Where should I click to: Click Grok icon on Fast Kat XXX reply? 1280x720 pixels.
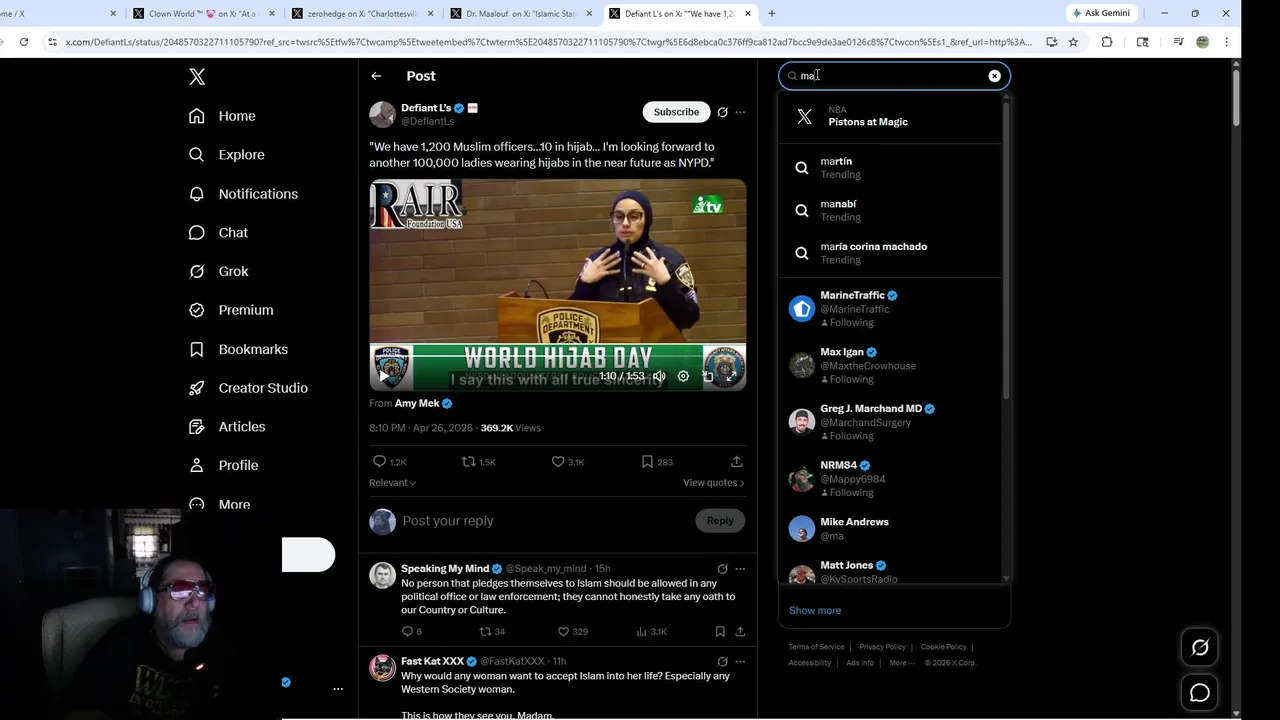[x=722, y=662]
